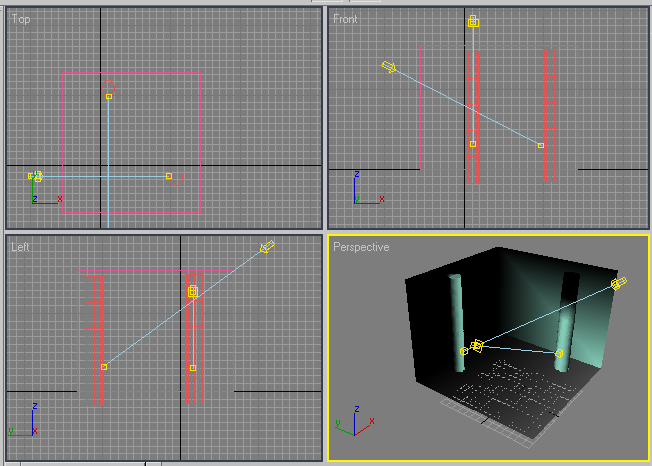Activate the Front viewport via its label
The height and width of the screenshot is (466, 652).
click(x=345, y=19)
